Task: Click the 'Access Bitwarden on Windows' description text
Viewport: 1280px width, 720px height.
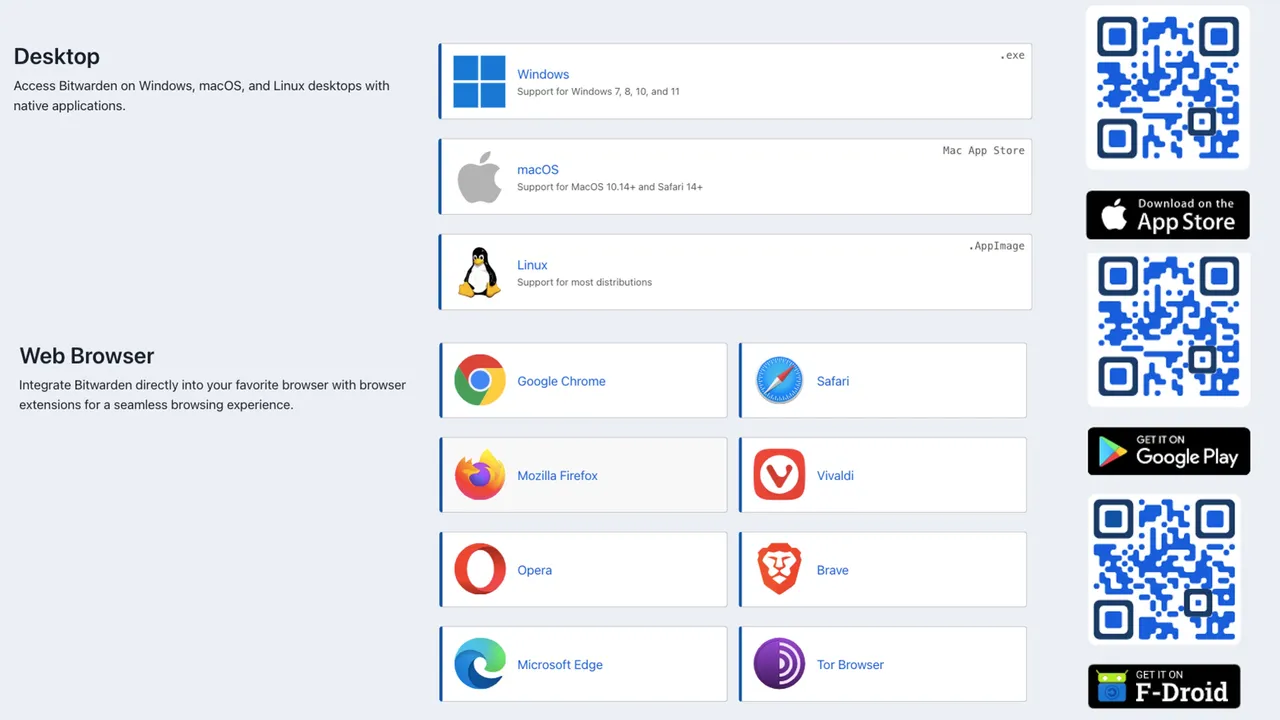Action: point(202,96)
